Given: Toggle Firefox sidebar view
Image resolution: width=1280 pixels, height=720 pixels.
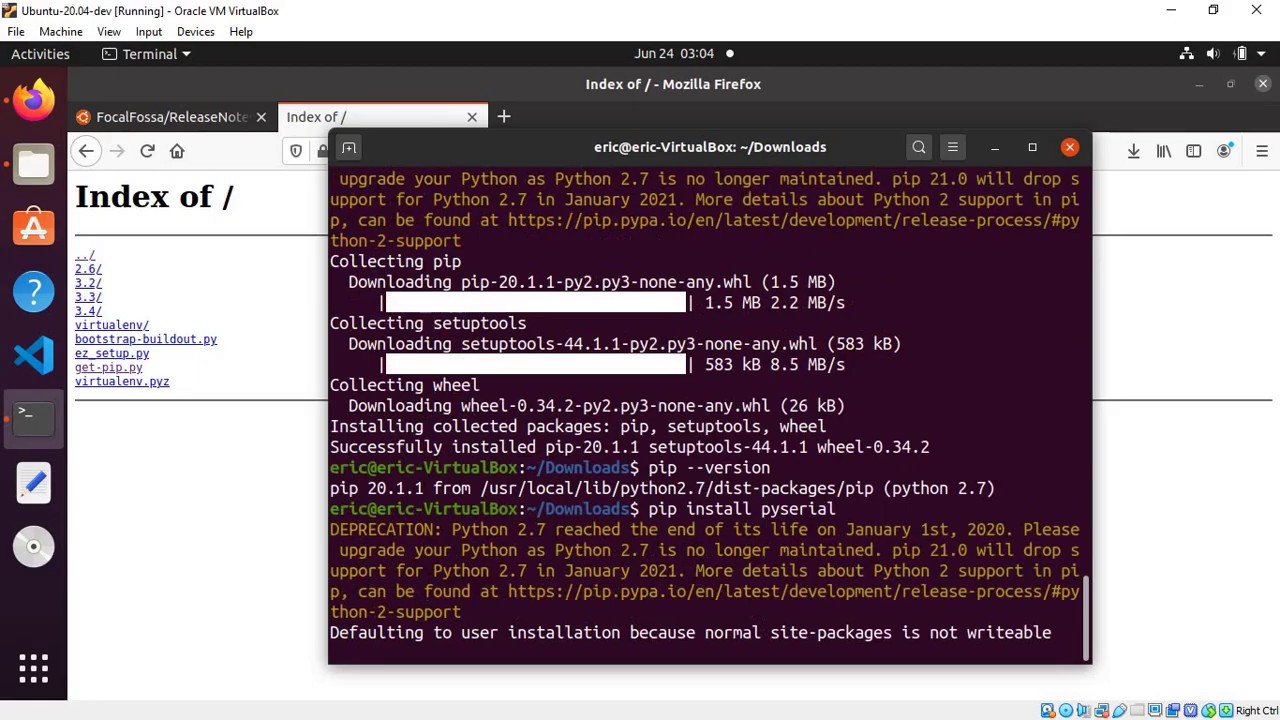Looking at the screenshot, I should pos(1193,151).
